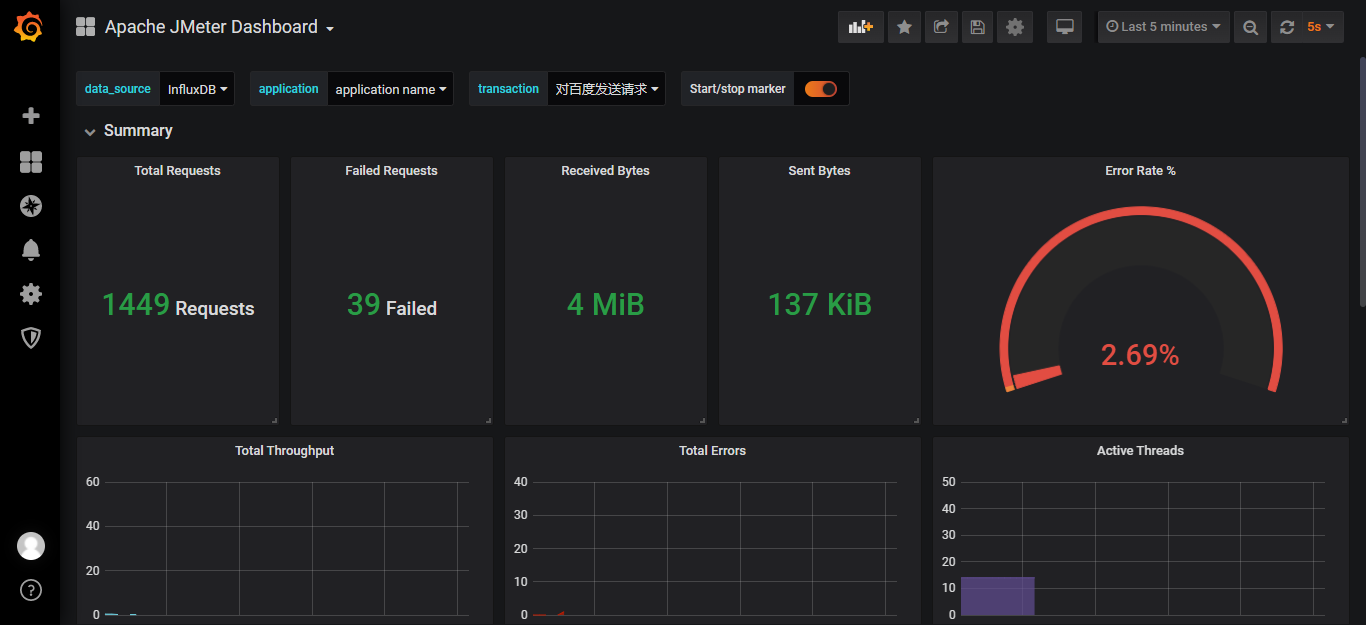Image resolution: width=1366 pixels, height=625 pixels.
Task: Open the Dashboards grid icon in sidebar
Action: pyautogui.click(x=31, y=162)
